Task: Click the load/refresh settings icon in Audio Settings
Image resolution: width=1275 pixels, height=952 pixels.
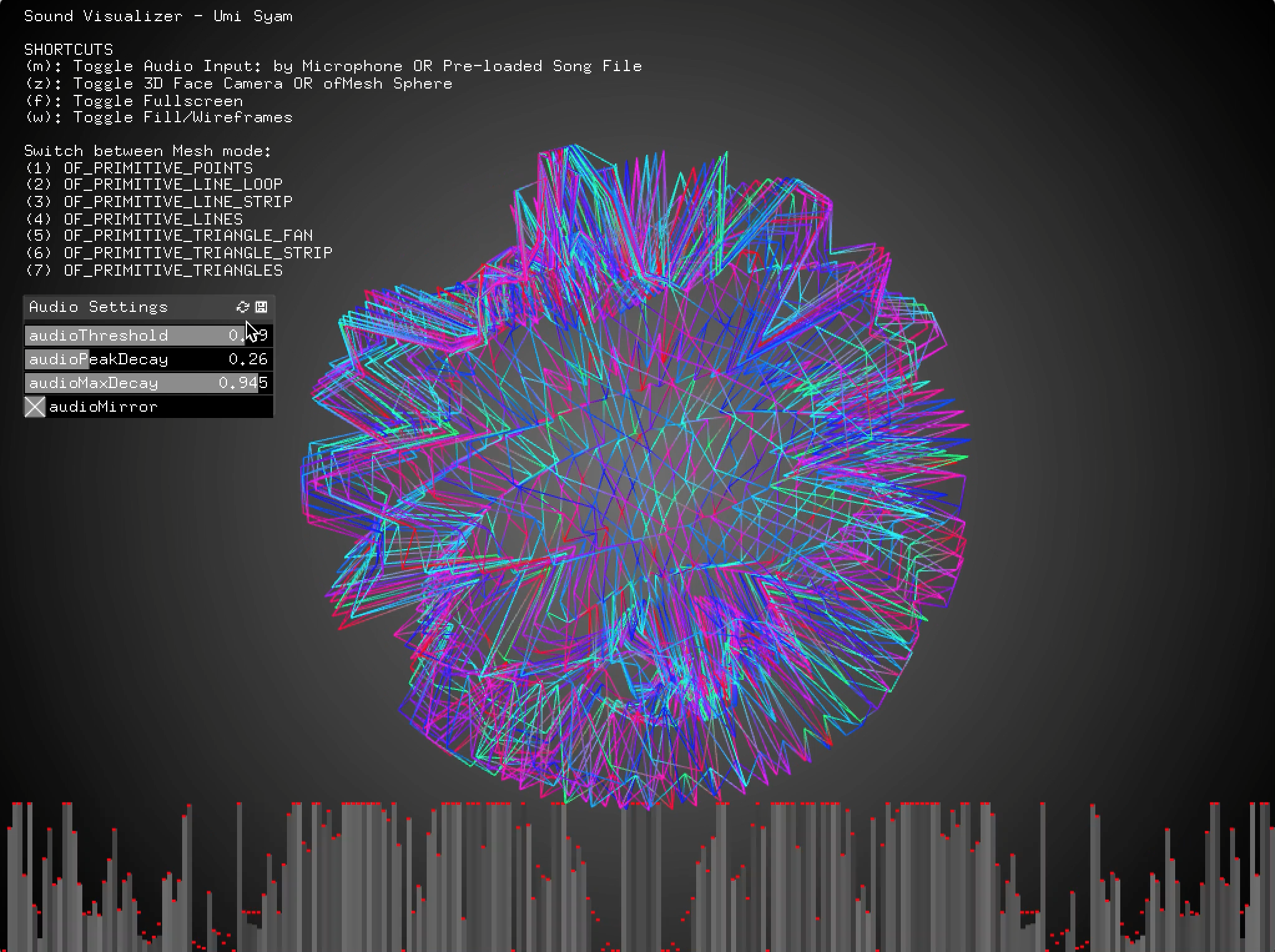Action: [x=243, y=307]
